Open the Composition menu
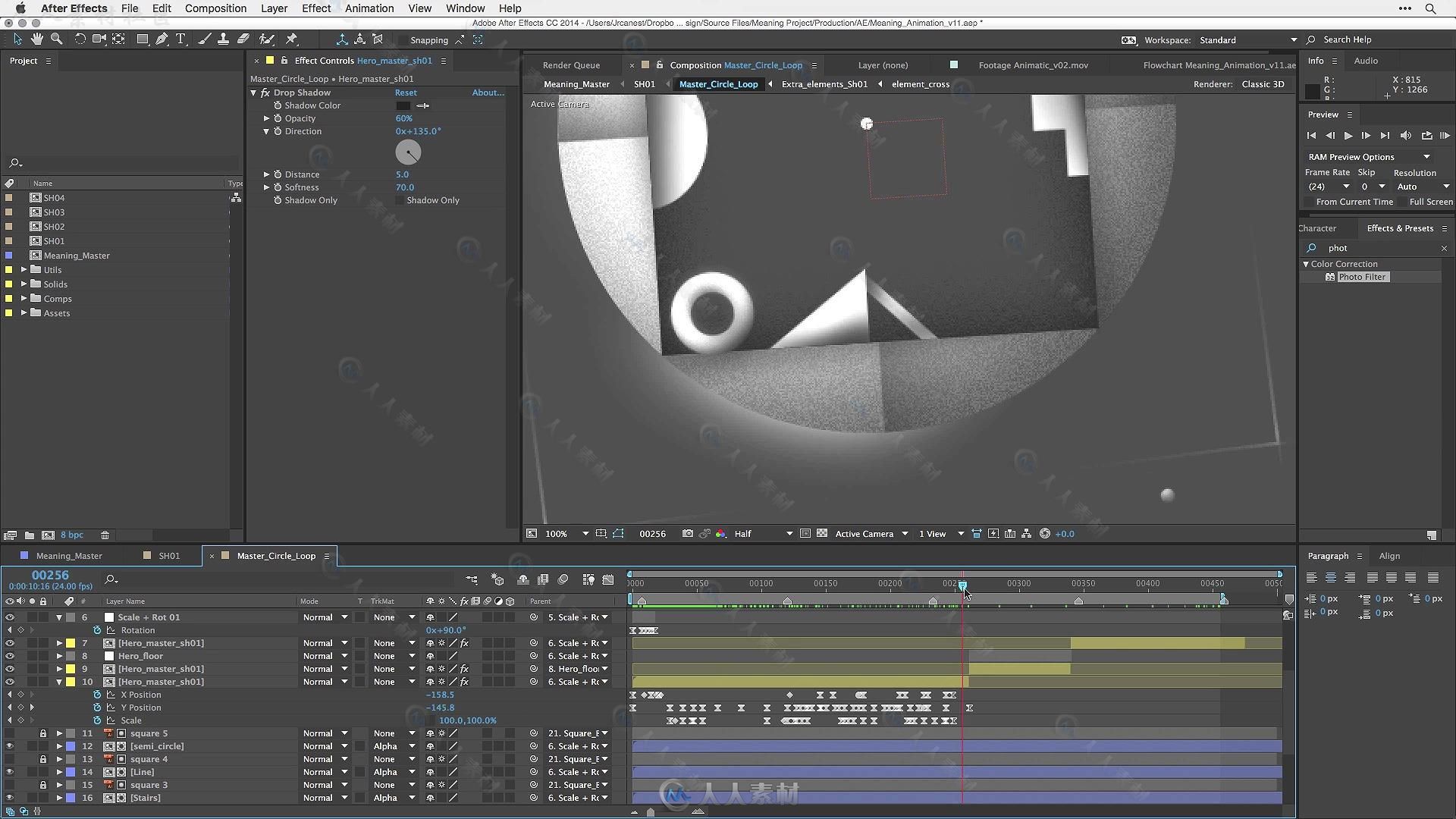The image size is (1456, 819). point(214,8)
